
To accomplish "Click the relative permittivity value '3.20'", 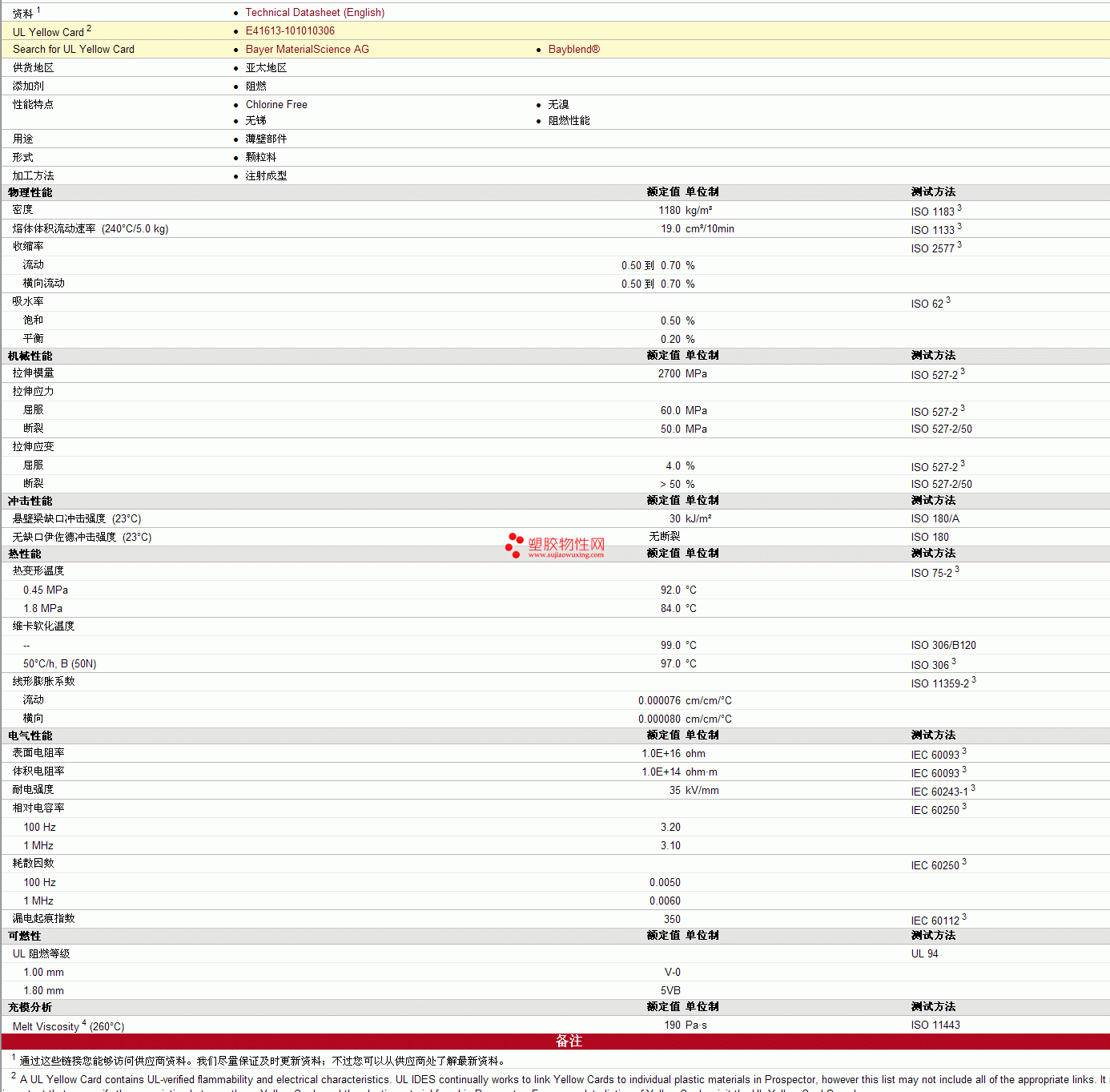I will tap(671, 828).
